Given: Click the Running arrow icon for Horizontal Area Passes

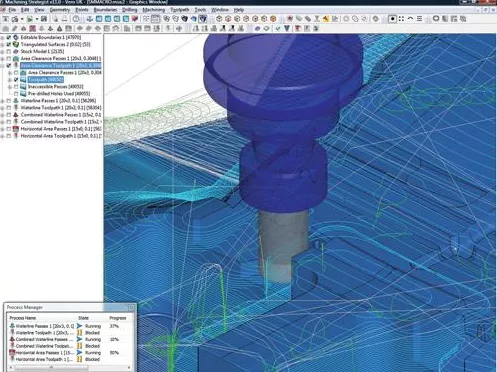Looking at the screenshot, I should (x=79, y=353).
